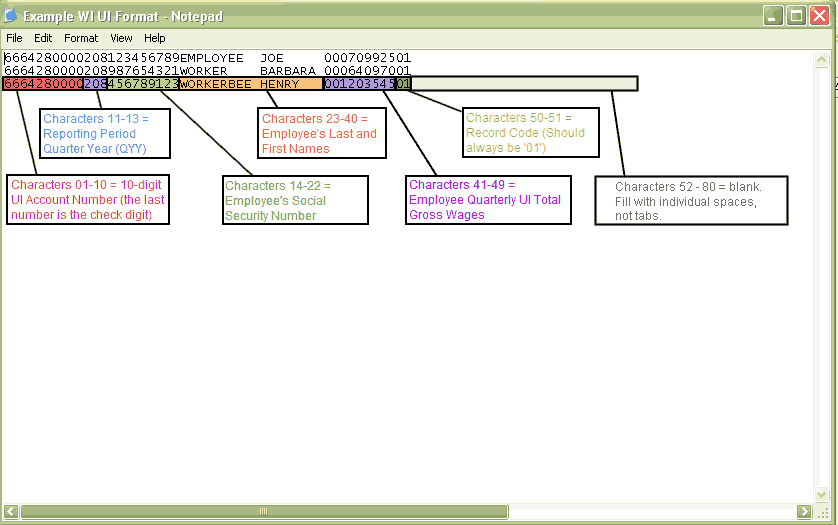Maximize the Notepad window
Screen dimensions: 838x525
796,16
